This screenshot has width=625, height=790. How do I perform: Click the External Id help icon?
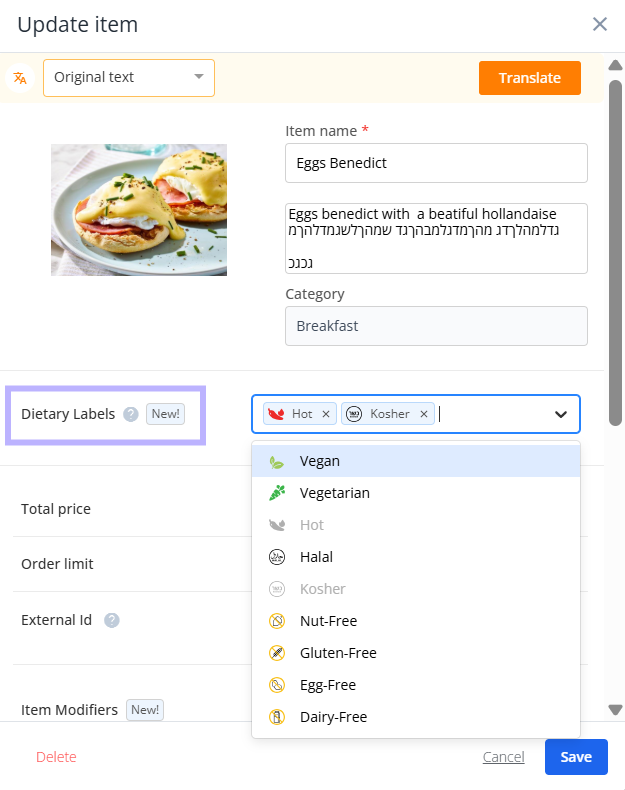(x=112, y=620)
